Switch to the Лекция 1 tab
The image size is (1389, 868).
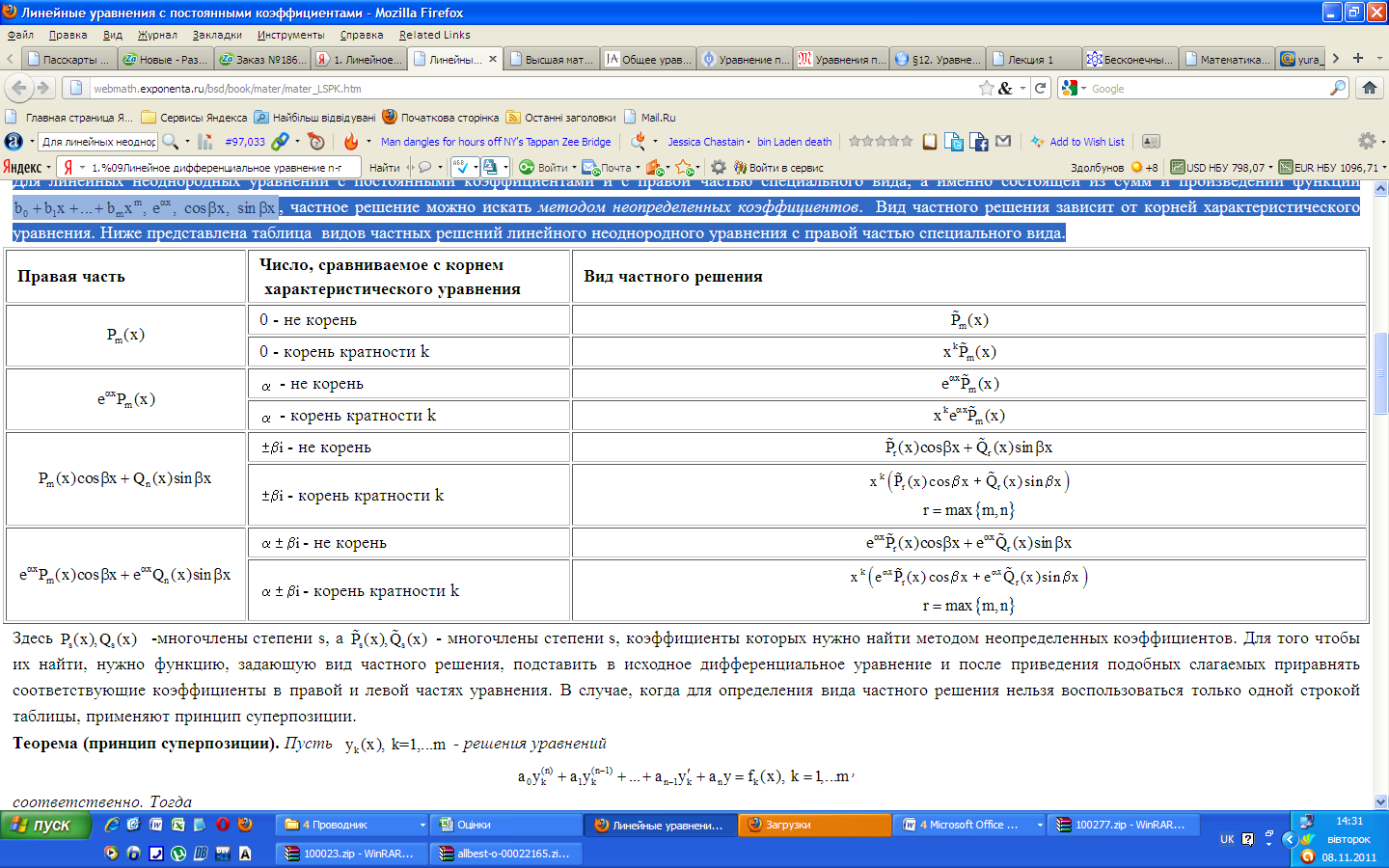coord(1033,59)
